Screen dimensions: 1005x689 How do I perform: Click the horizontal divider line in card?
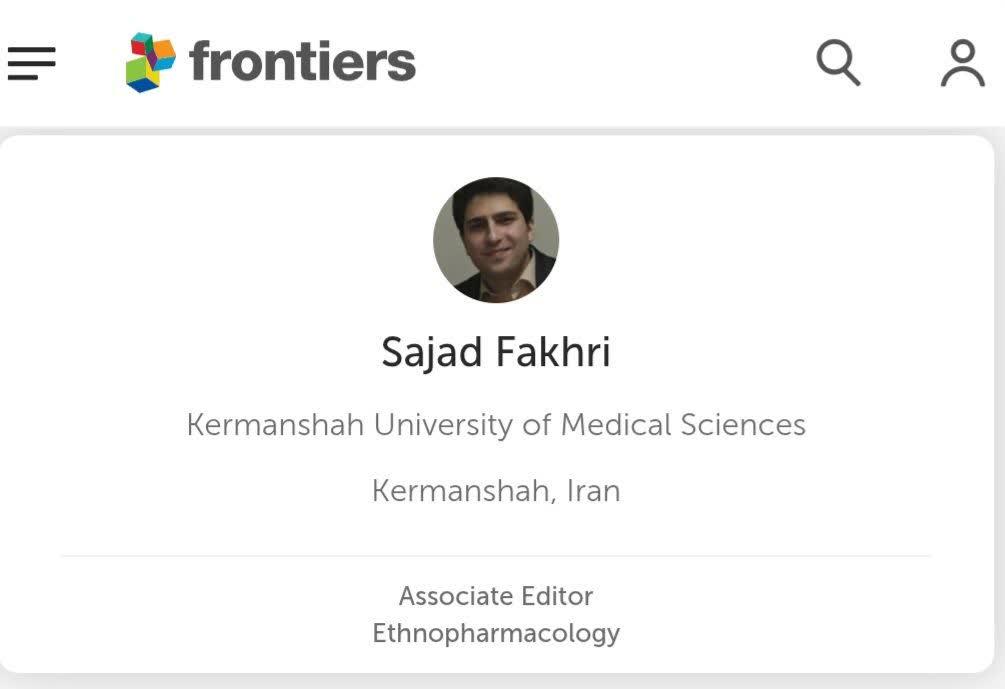pyautogui.click(x=496, y=556)
